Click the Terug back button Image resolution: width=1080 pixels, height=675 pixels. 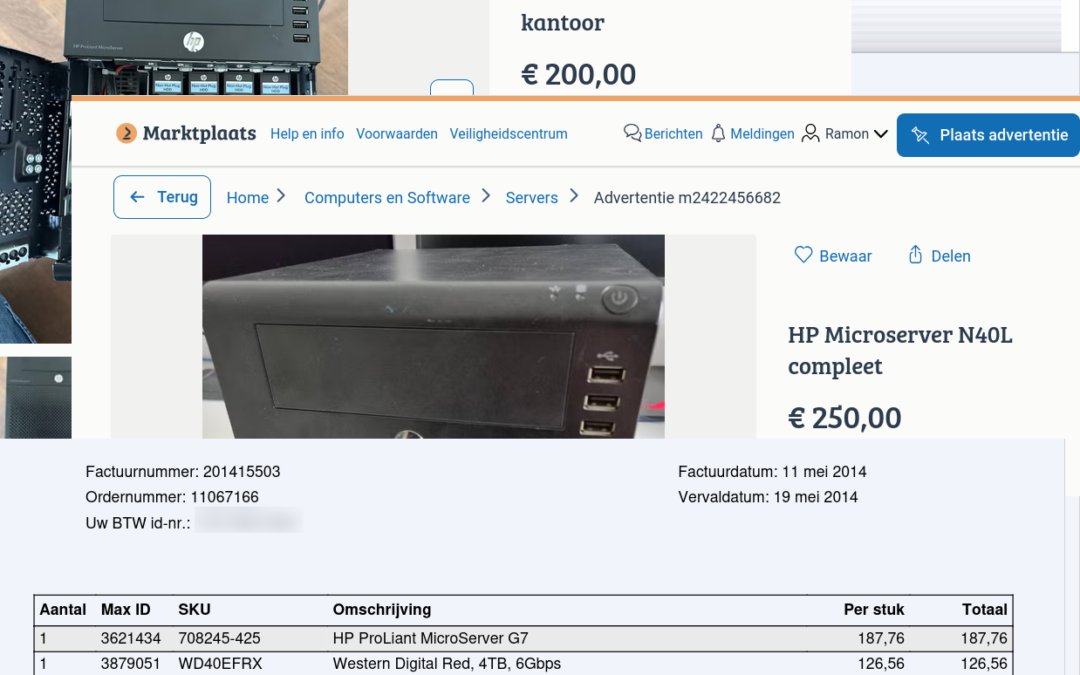pyautogui.click(x=162, y=197)
